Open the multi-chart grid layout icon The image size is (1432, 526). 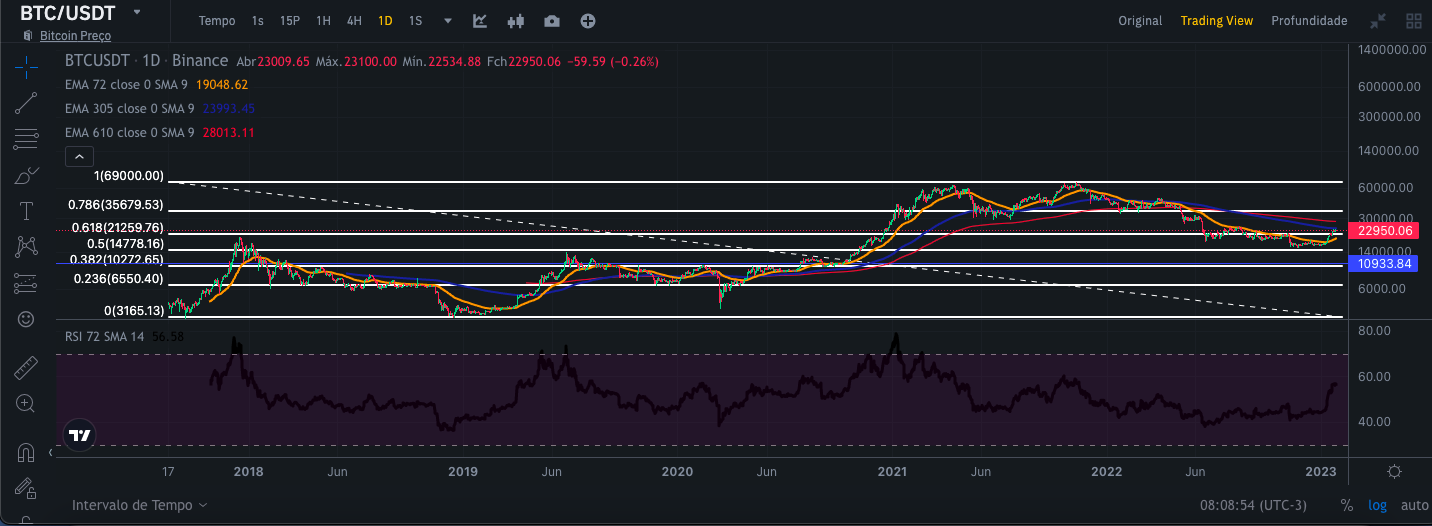pyautogui.click(x=1414, y=21)
